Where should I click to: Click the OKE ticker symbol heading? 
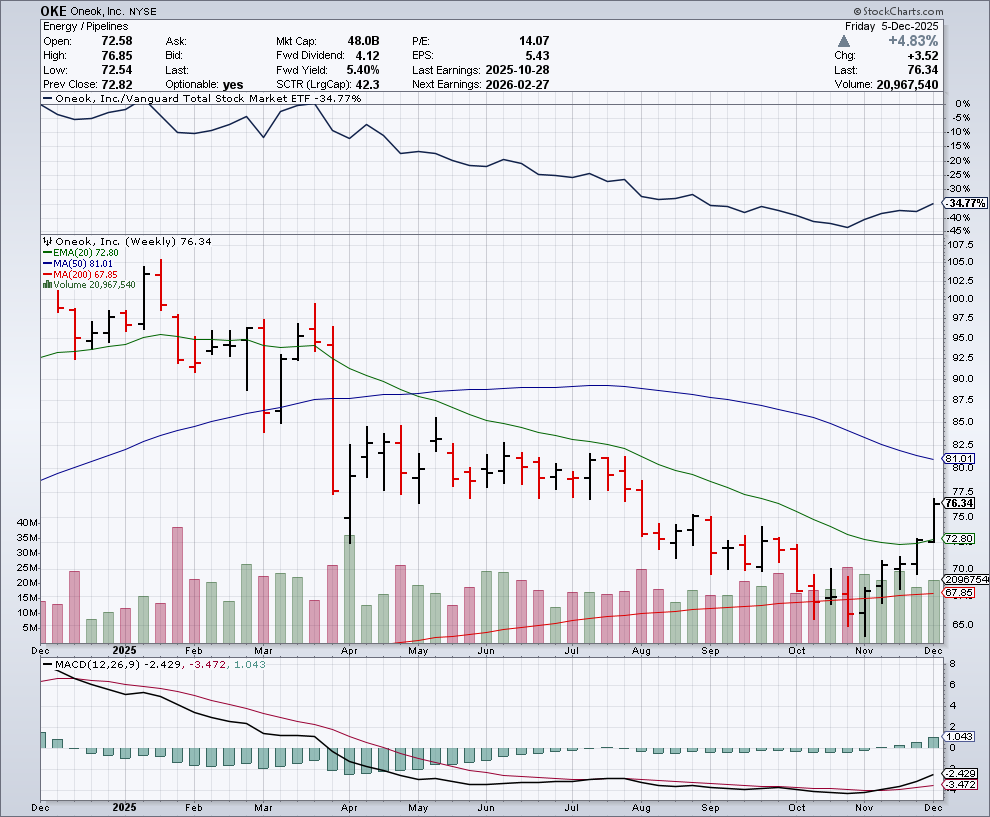pos(54,10)
